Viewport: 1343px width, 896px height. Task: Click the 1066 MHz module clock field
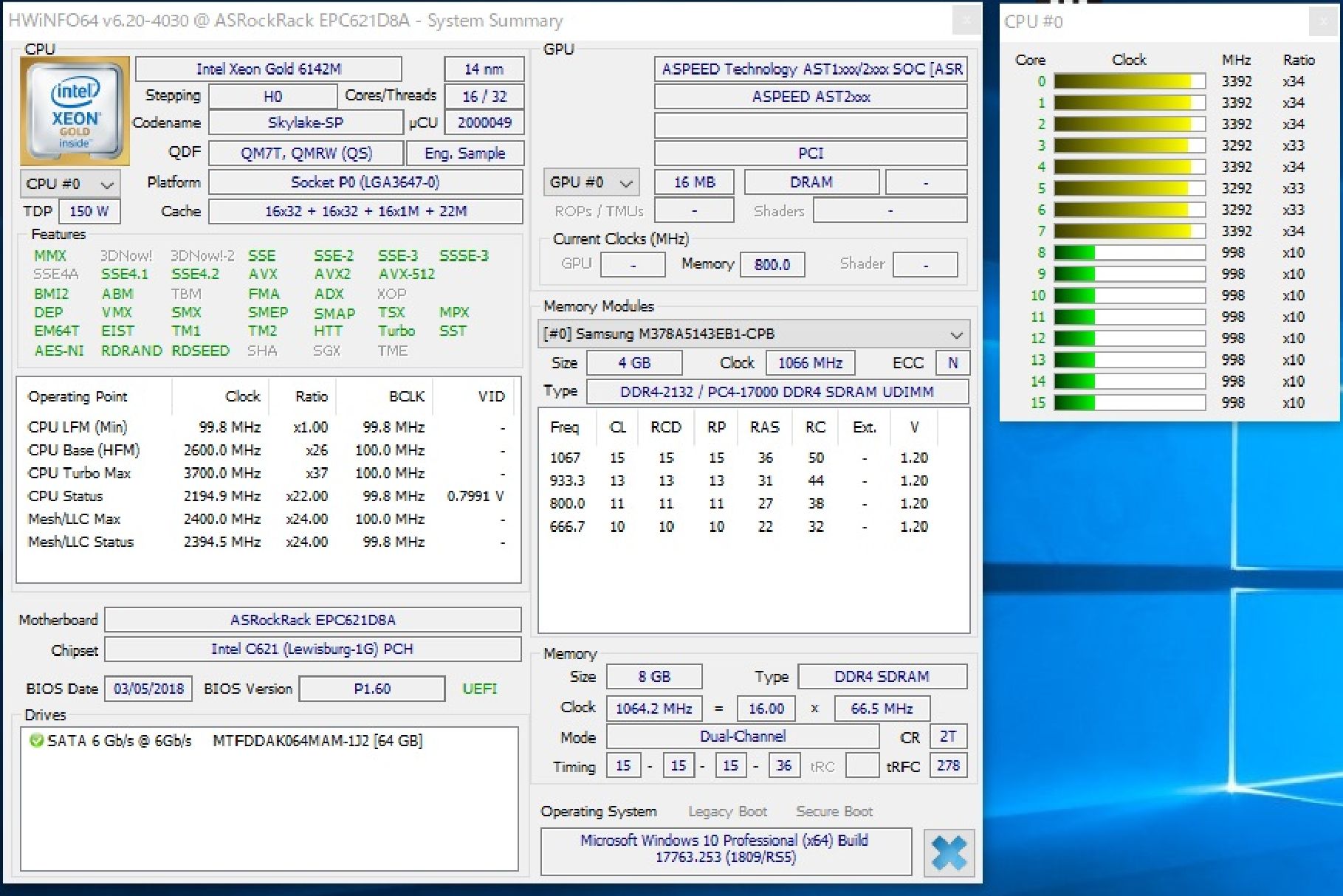pos(810,362)
